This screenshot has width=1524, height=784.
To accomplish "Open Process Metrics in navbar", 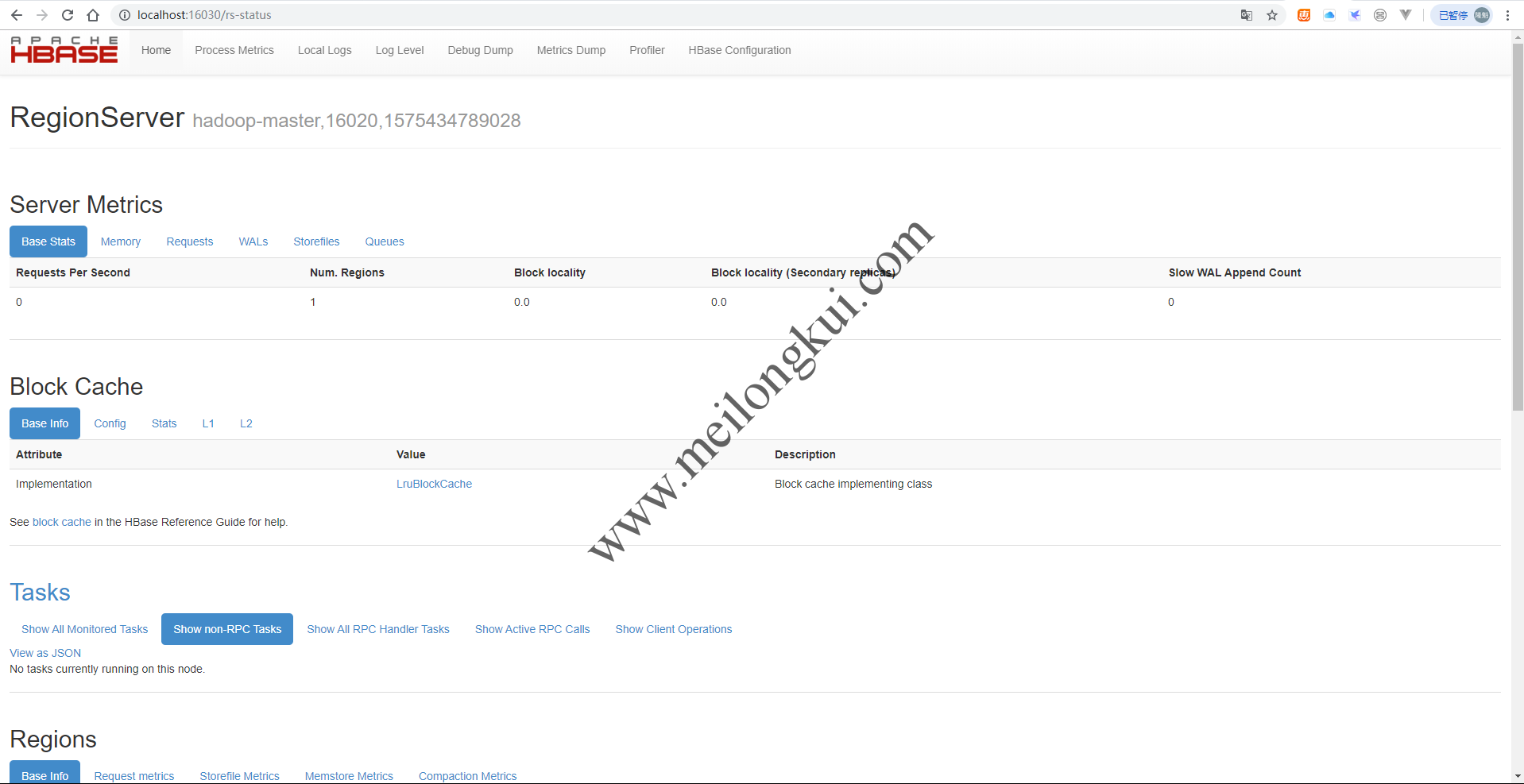I will click(x=234, y=50).
